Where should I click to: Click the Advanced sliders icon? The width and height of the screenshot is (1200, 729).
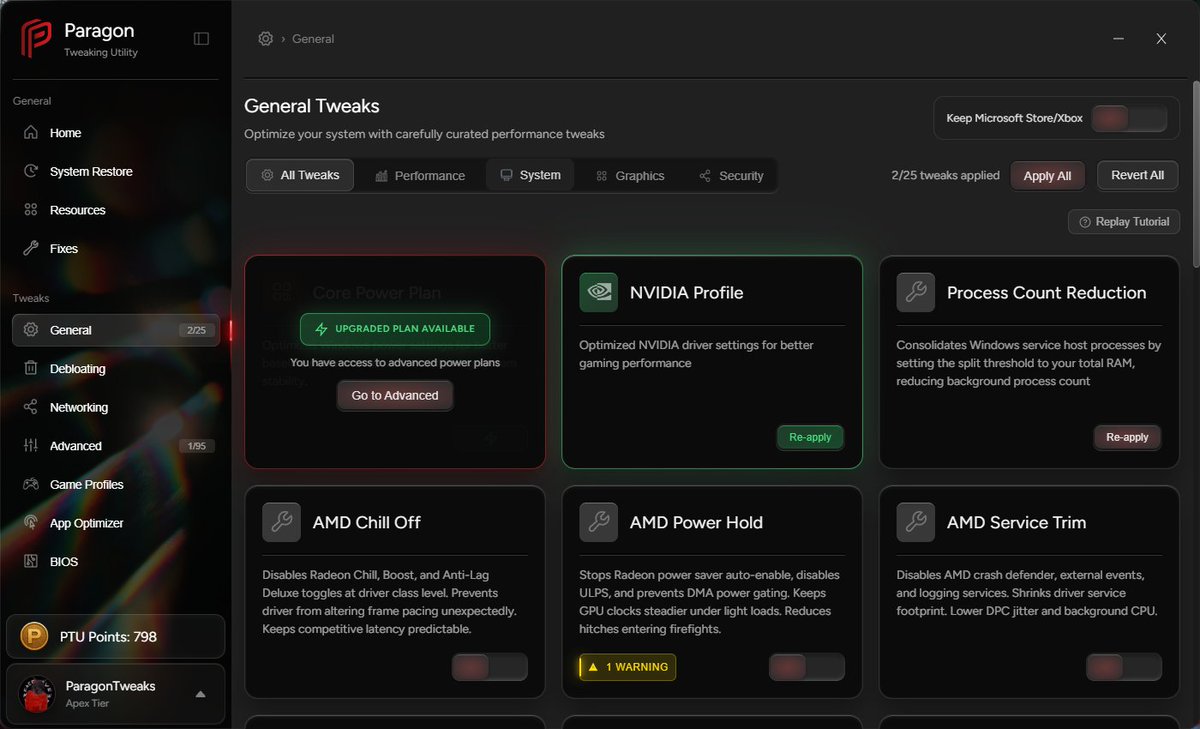coord(31,446)
